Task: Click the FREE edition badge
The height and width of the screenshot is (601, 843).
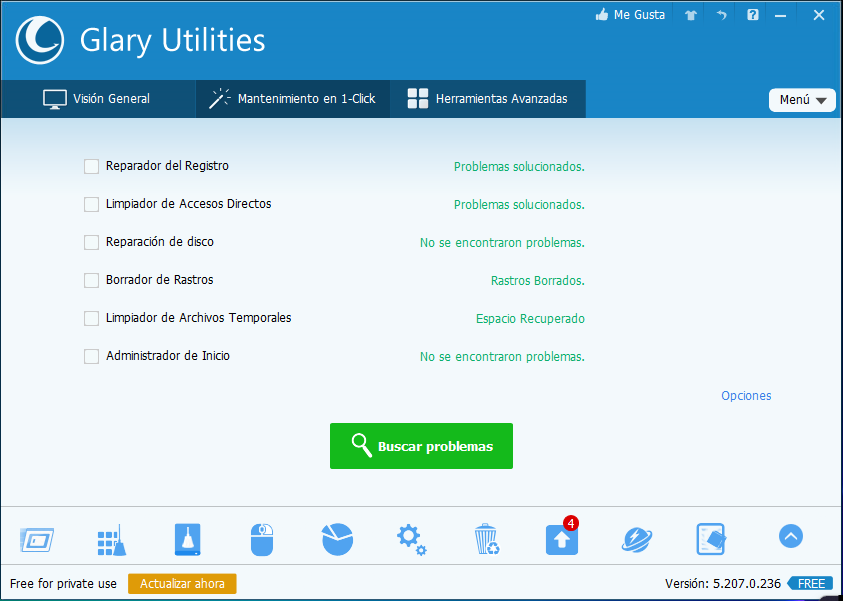Action: coord(810,584)
